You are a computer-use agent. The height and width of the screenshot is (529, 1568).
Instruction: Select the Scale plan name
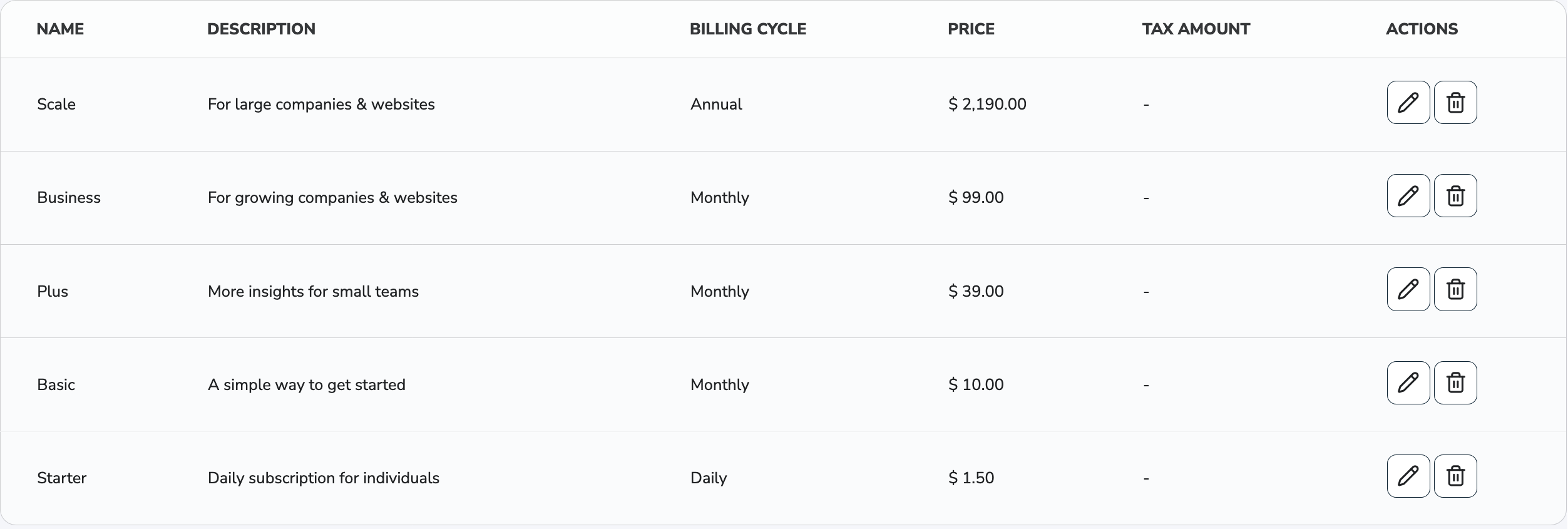[x=56, y=104]
